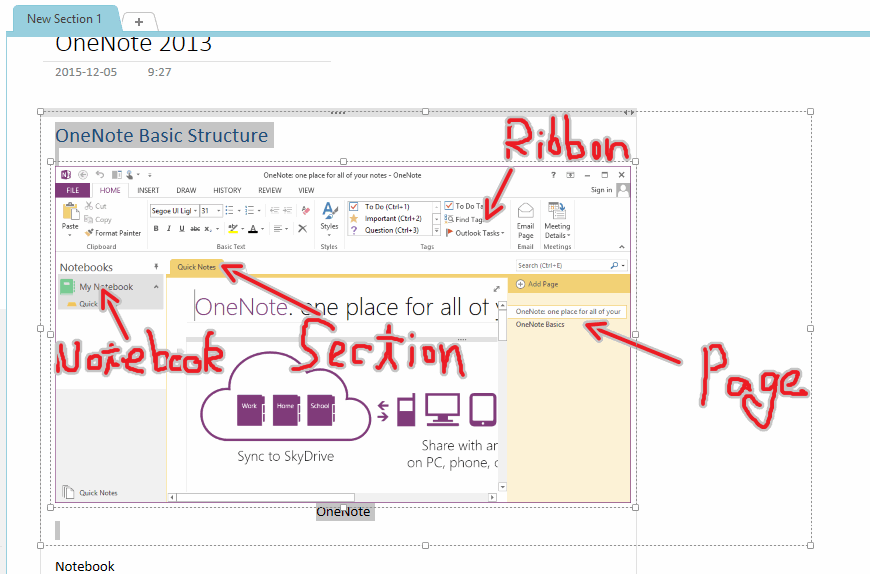Expand the Tags gallery more arrow

pos(437,231)
